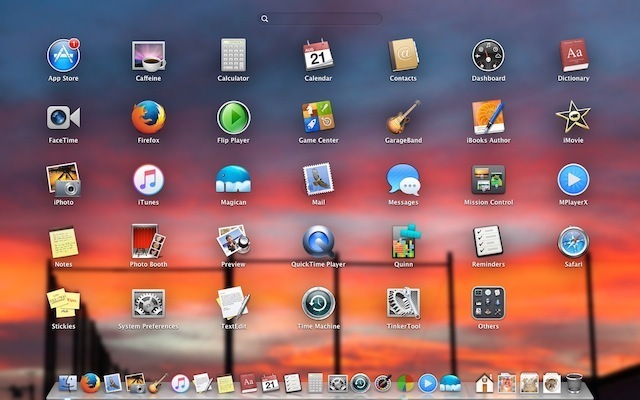The width and height of the screenshot is (640, 400).
Task: Launch MPlayerX in the Launchpad grid
Action: [x=573, y=180]
